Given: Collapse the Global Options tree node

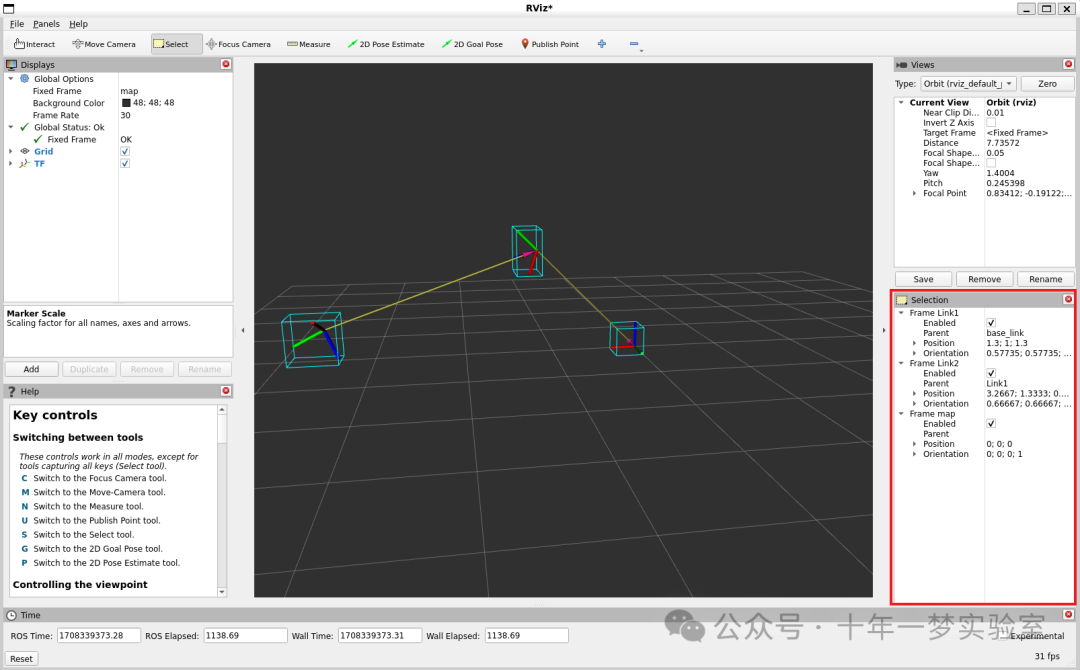Looking at the screenshot, I should (10, 78).
